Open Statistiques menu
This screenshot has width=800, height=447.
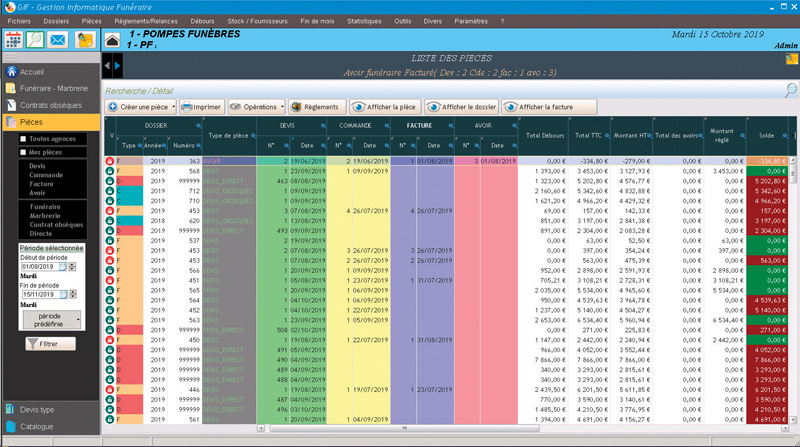point(364,21)
